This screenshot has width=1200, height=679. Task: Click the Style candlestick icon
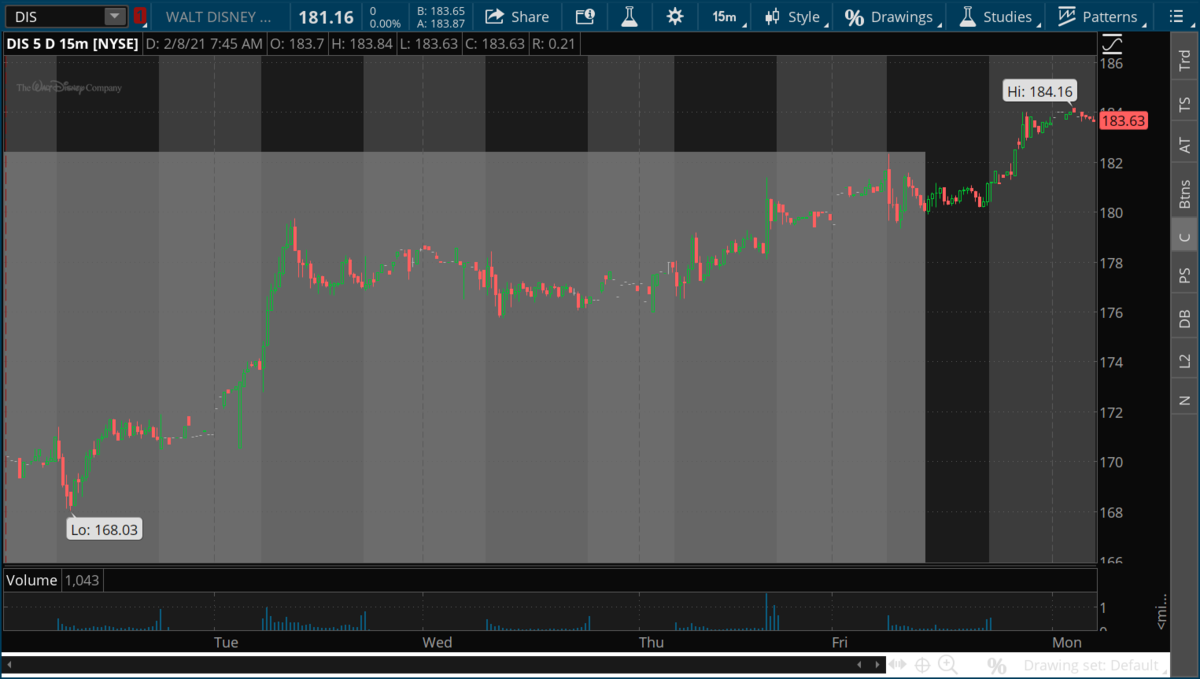[772, 16]
